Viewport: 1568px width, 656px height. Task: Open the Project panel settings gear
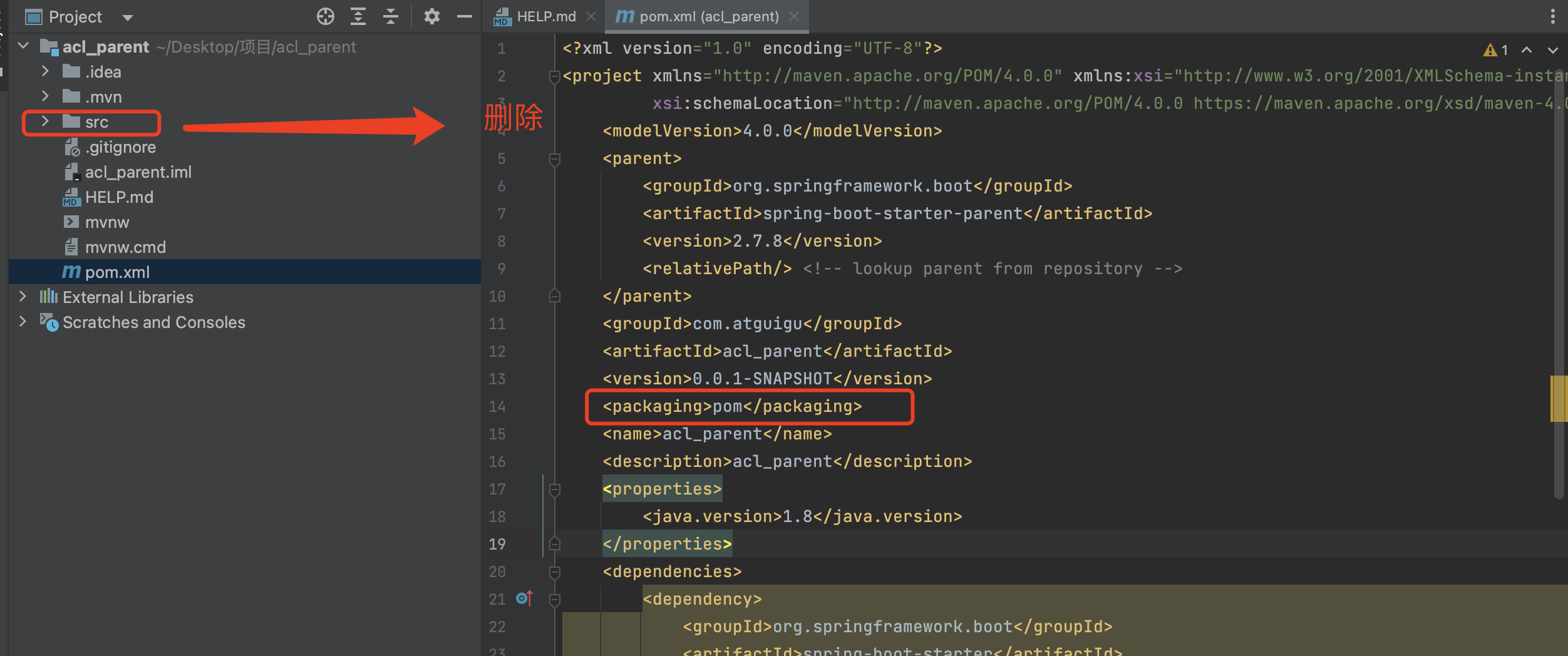point(431,16)
